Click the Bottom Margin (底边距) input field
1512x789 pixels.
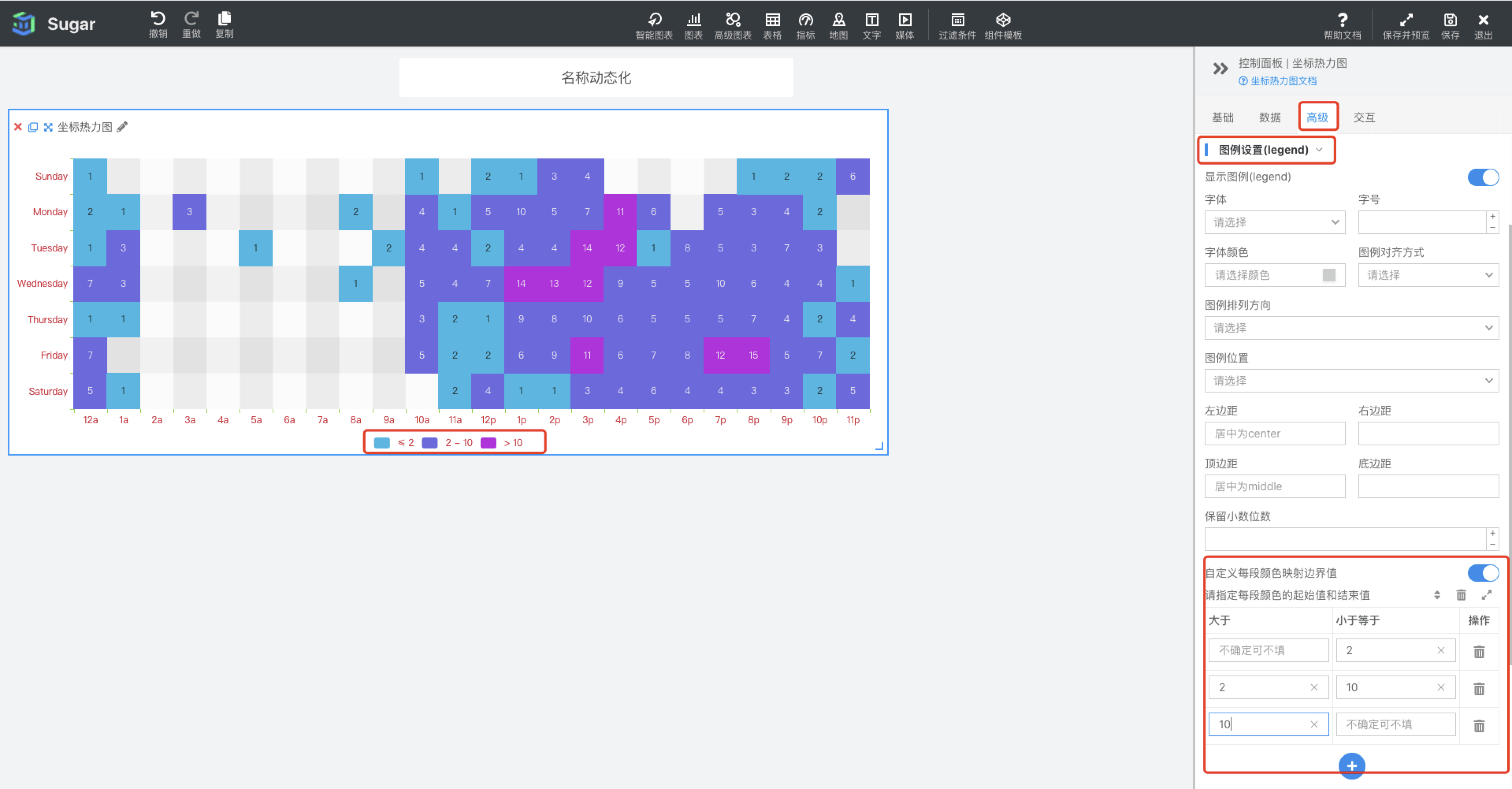coord(1428,487)
